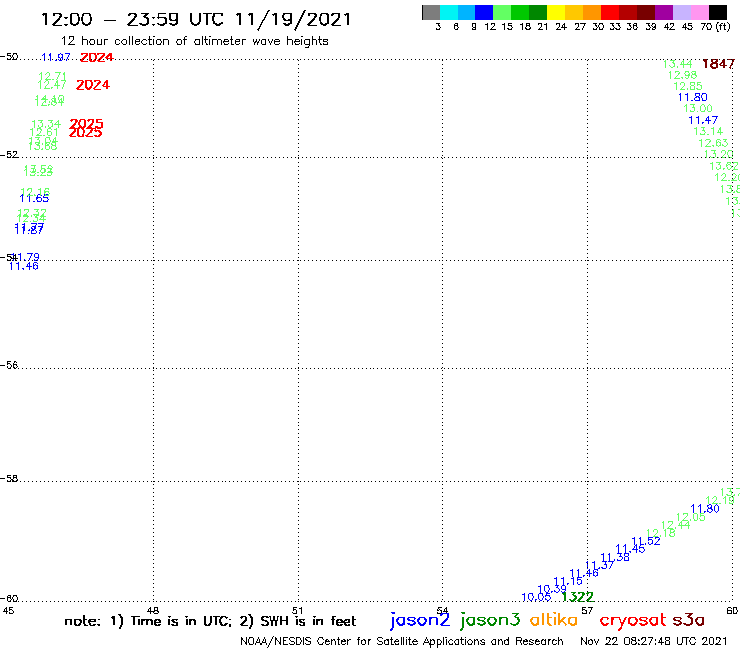Click the longitude axis label '48'
Image resolution: width=740 pixels, height=650 pixels.
(x=153, y=610)
